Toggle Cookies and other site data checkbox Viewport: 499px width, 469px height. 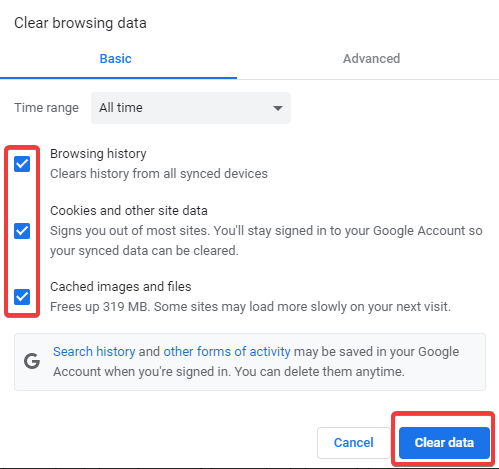tap(22, 231)
